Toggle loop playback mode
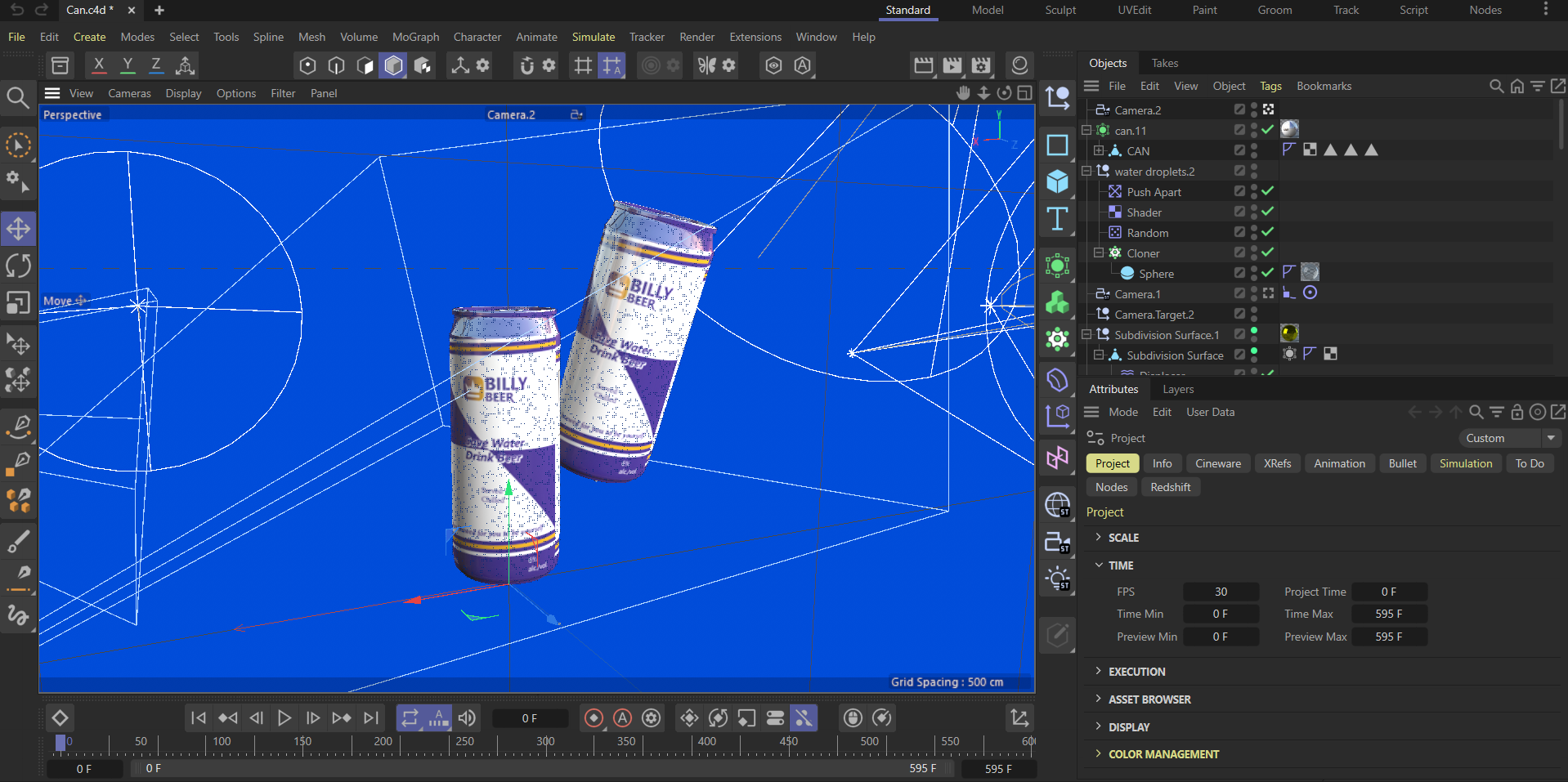 [x=410, y=717]
